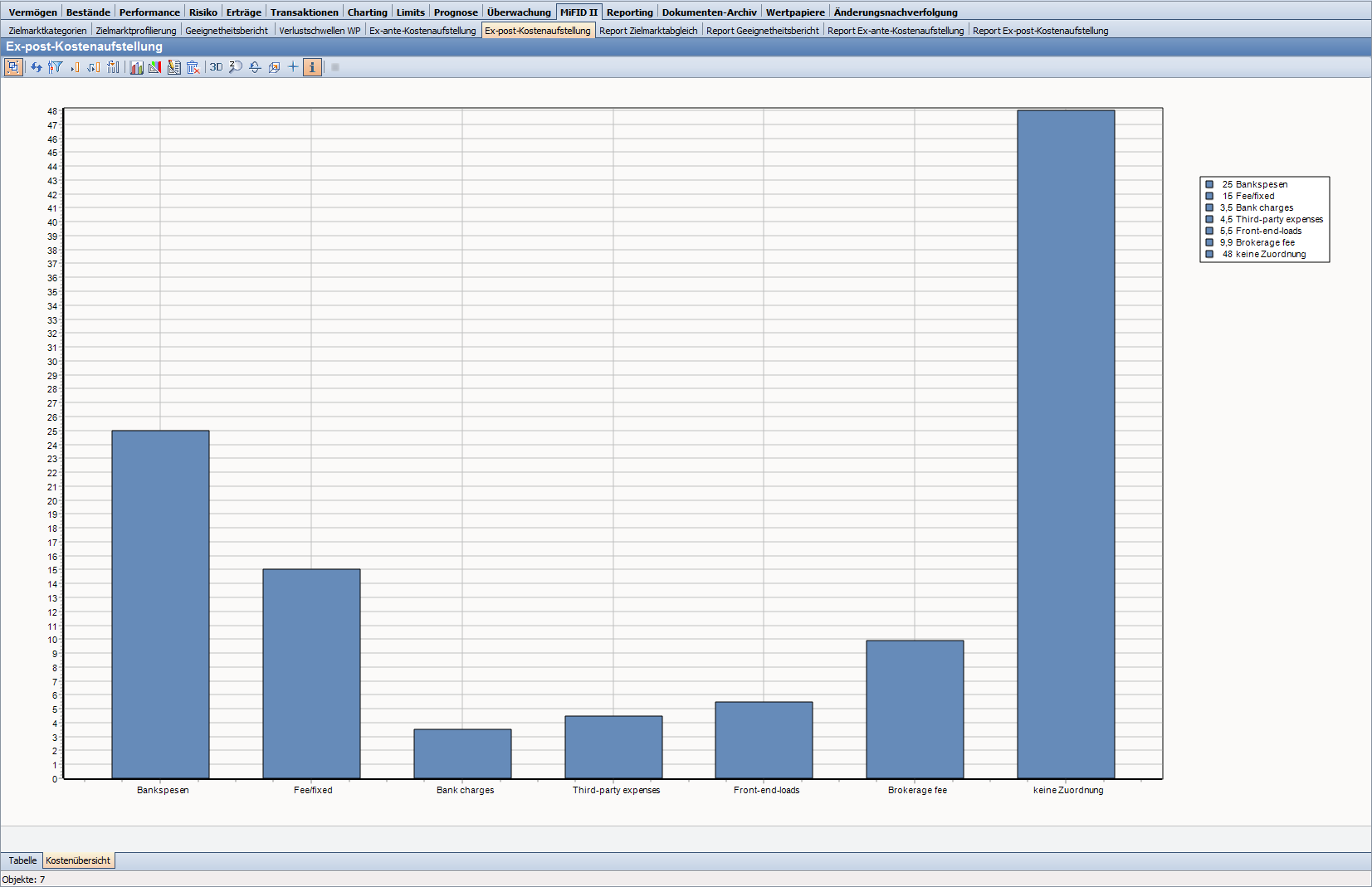Screen dimensions: 1372x887
Task: Open the Report Zielmarktabgleich tab
Action: 648,31
